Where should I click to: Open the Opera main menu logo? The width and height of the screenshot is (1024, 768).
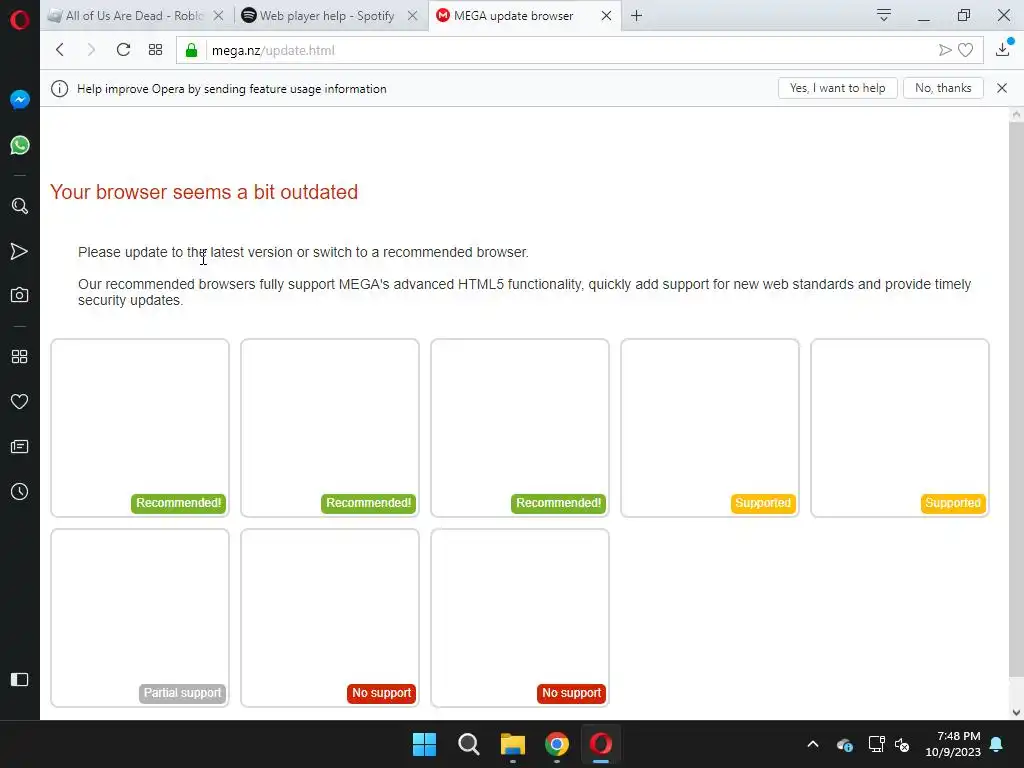(20, 20)
